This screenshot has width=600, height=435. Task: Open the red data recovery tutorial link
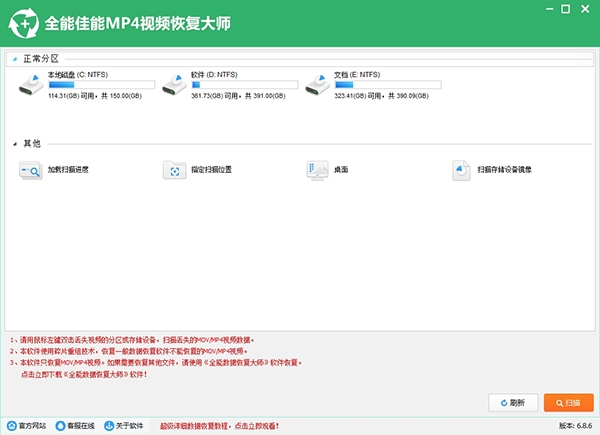coord(219,426)
